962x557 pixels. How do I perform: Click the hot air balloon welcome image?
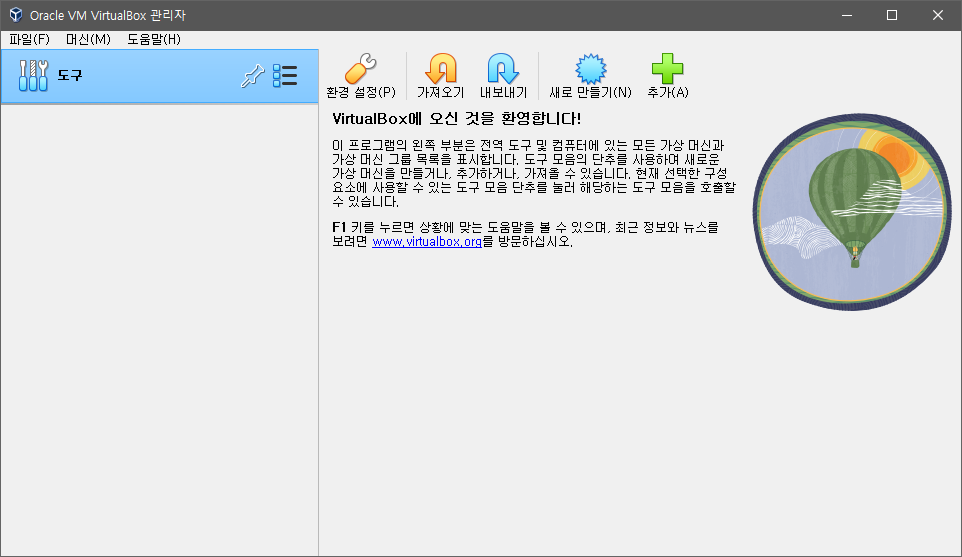tap(852, 212)
